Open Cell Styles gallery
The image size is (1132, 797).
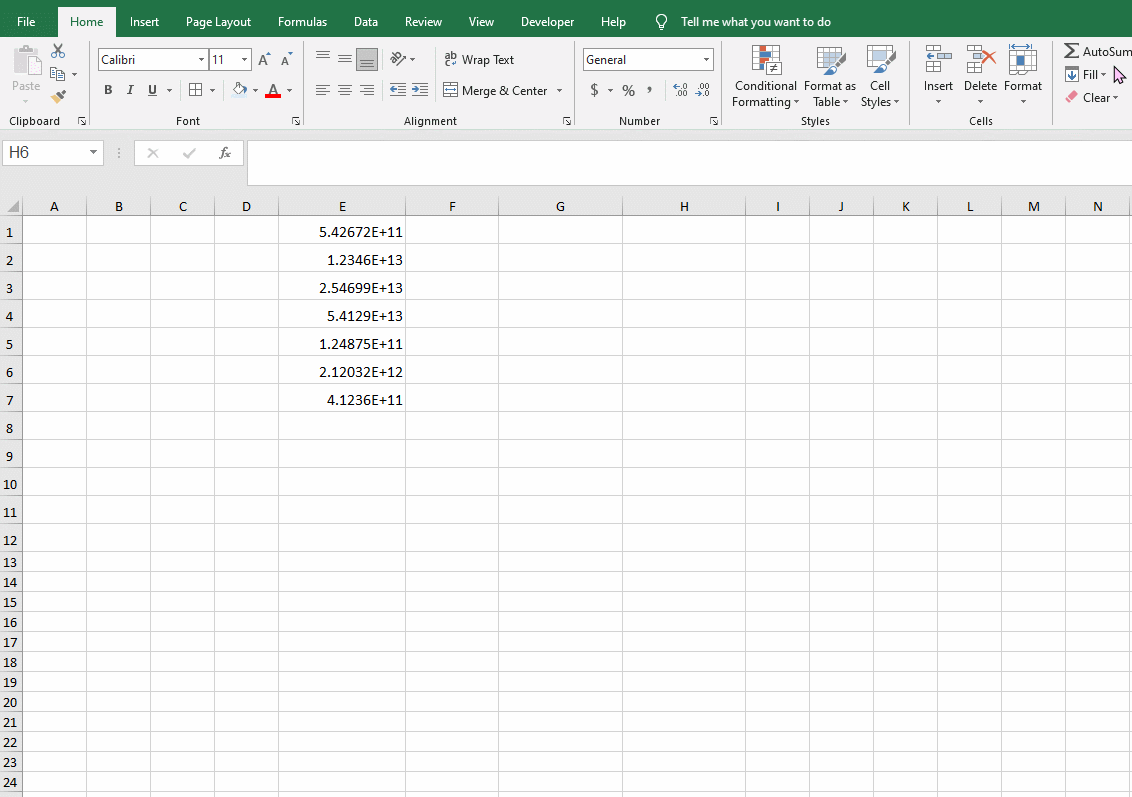880,77
